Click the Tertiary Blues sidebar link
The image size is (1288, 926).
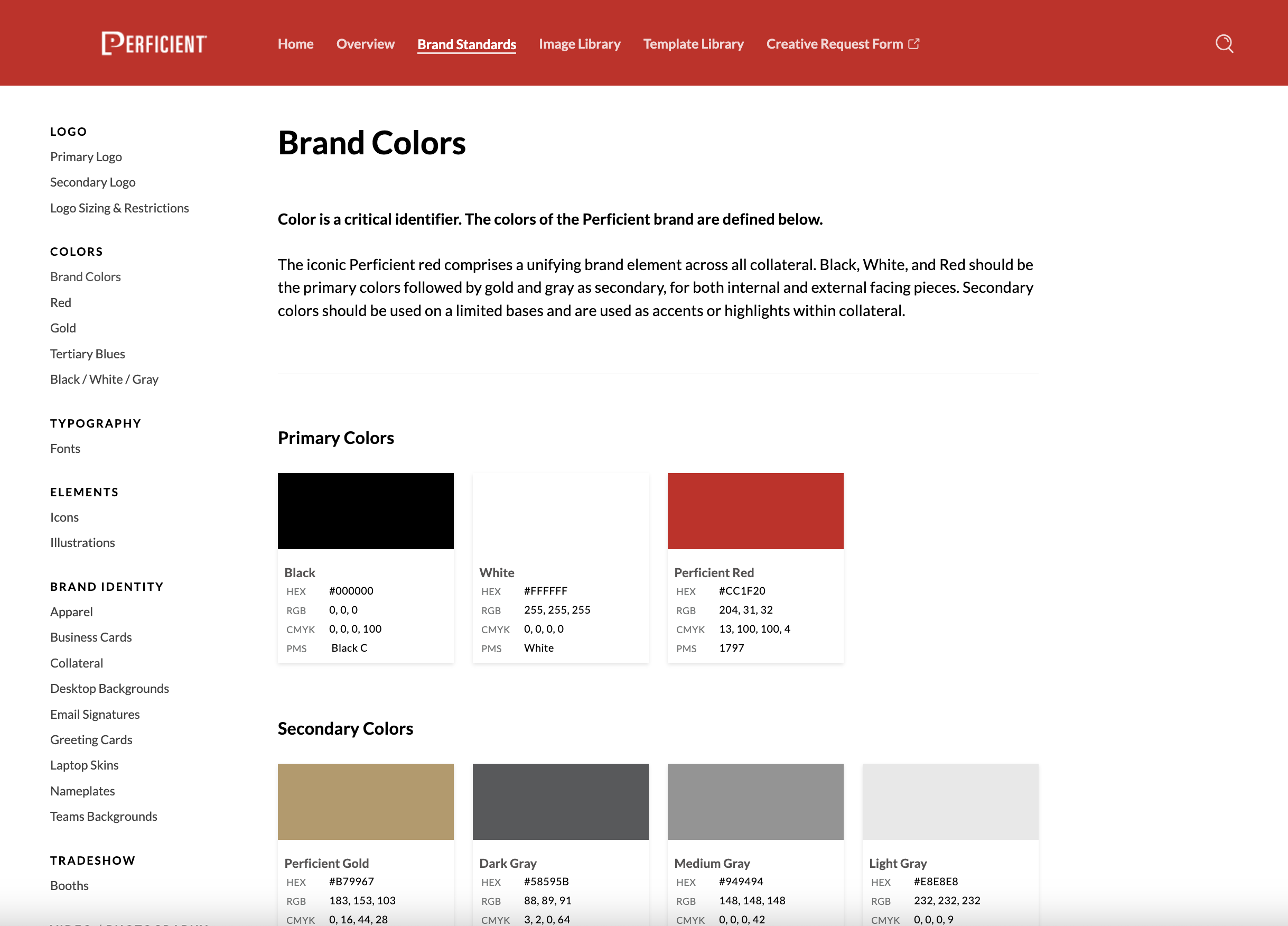[88, 353]
